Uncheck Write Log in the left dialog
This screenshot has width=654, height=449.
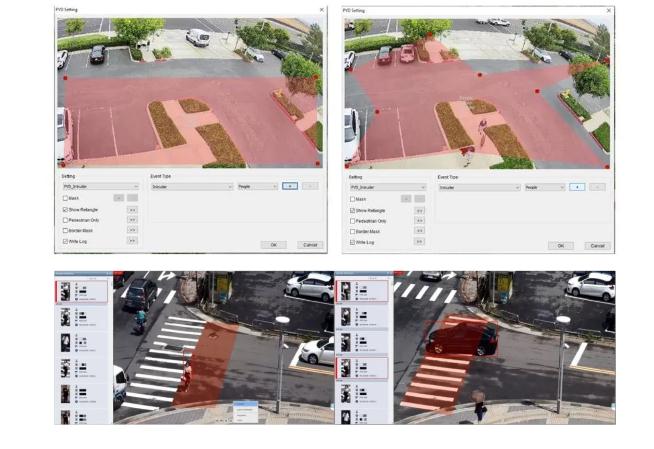pyautogui.click(x=65, y=242)
